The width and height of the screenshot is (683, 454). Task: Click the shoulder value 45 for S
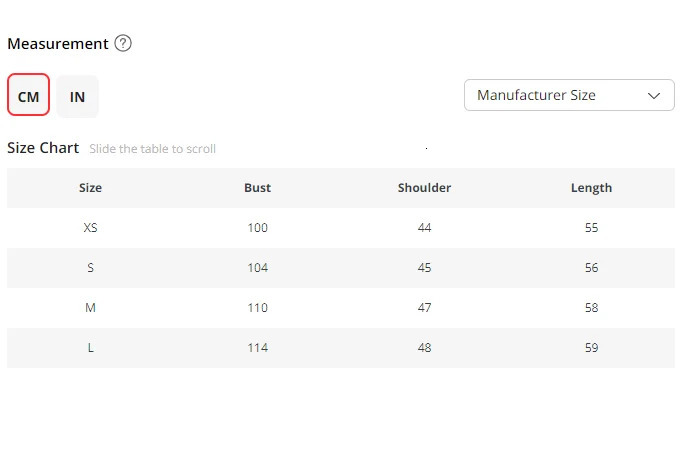click(x=424, y=268)
